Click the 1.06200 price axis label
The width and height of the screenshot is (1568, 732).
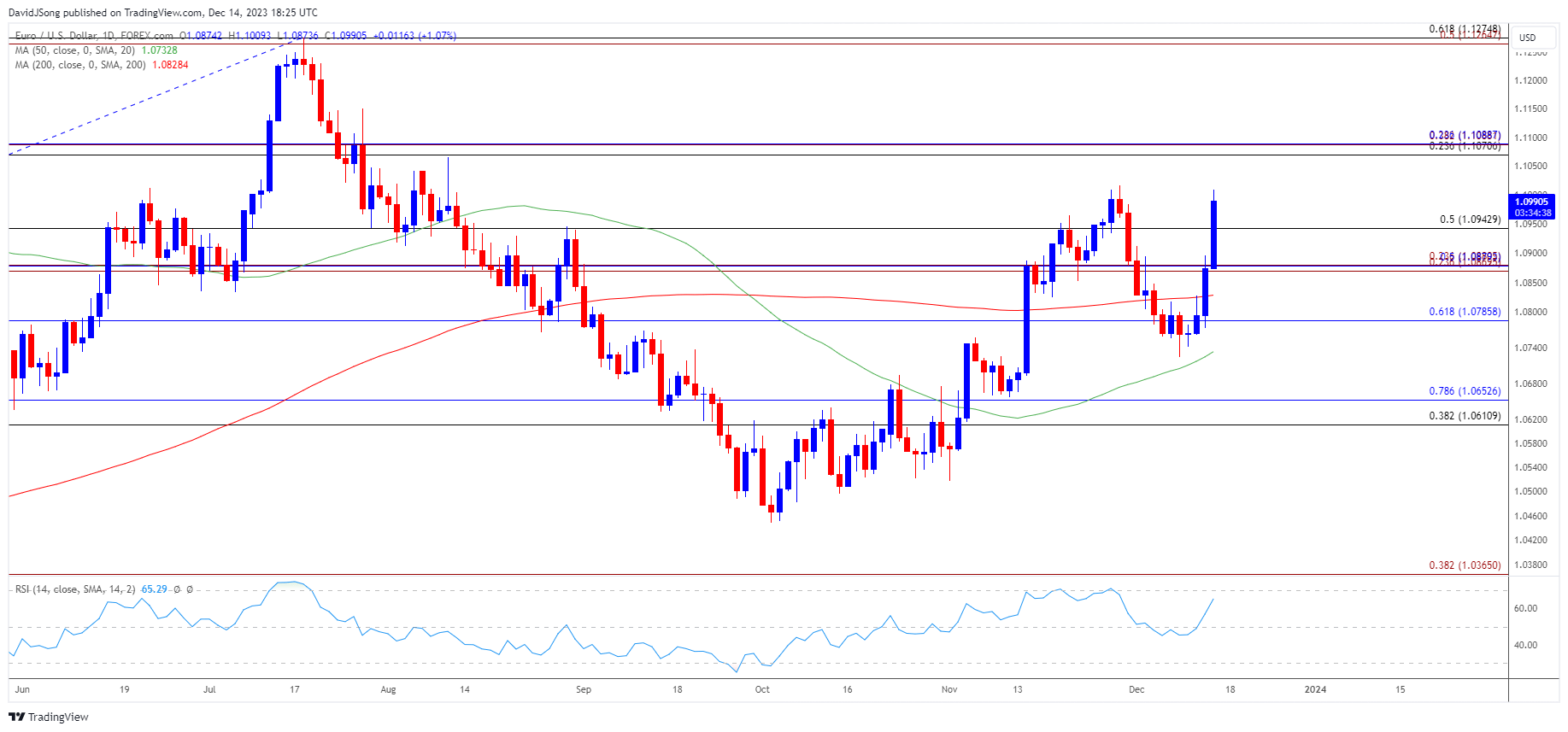1530,419
